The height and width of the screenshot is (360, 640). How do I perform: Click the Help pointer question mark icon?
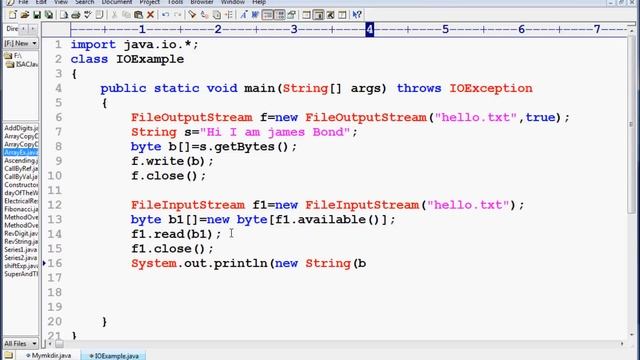click(357, 15)
